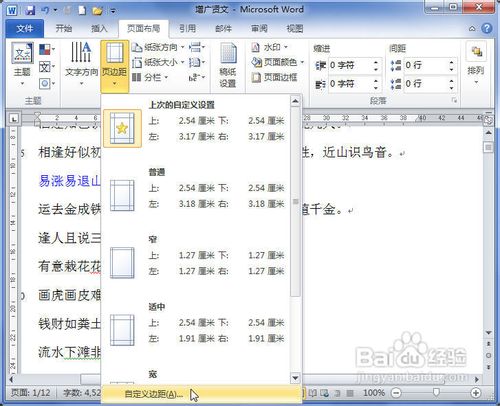Viewport: 500px width, 406px height.
Task: Click the tab selector at ruler corner
Action: pyautogui.click(x=14, y=119)
